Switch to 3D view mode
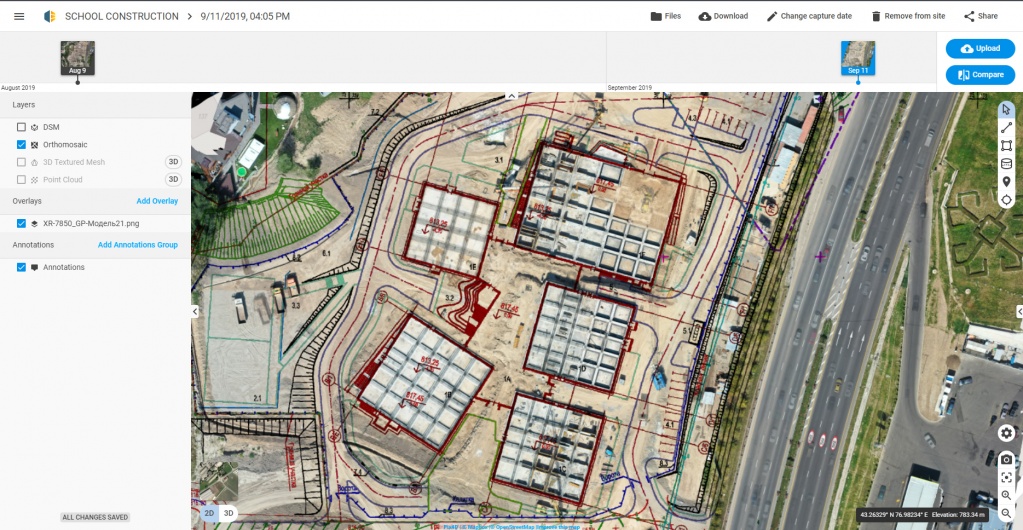The width and height of the screenshot is (1023, 530). pos(228,513)
